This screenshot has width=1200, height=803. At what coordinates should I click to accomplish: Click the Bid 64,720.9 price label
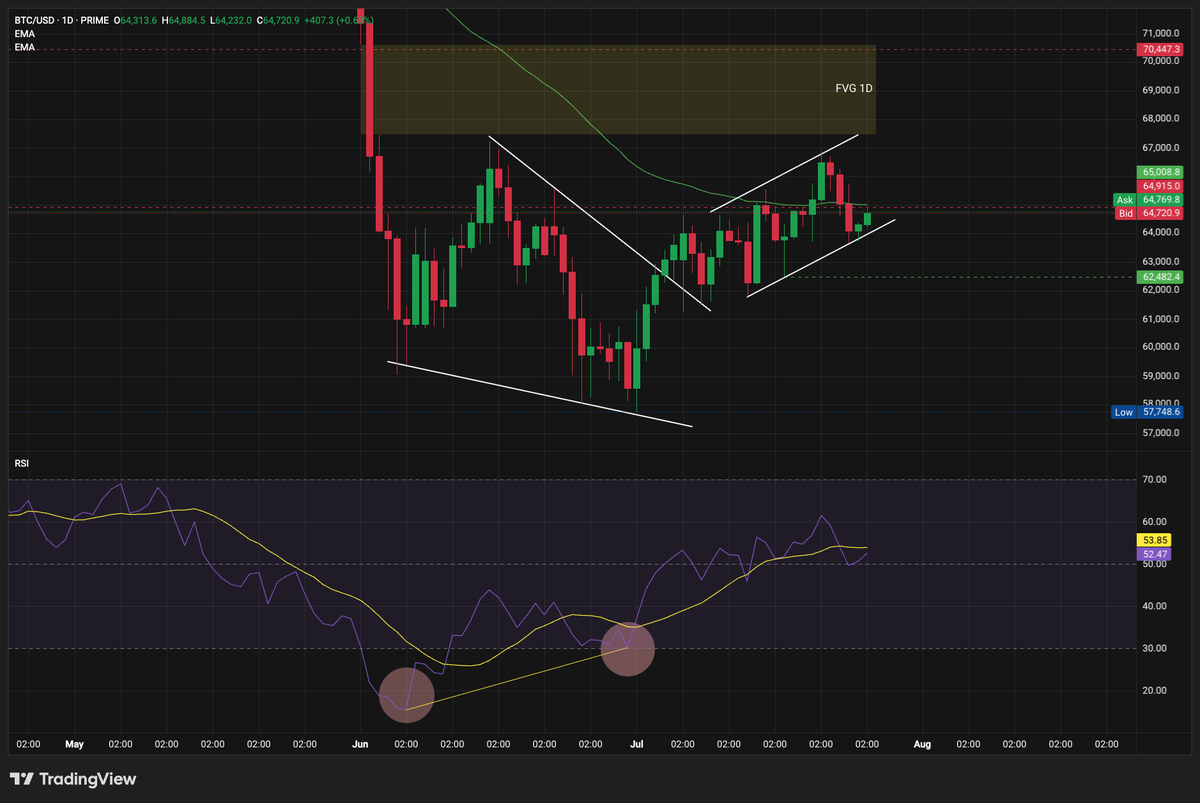(1149, 213)
